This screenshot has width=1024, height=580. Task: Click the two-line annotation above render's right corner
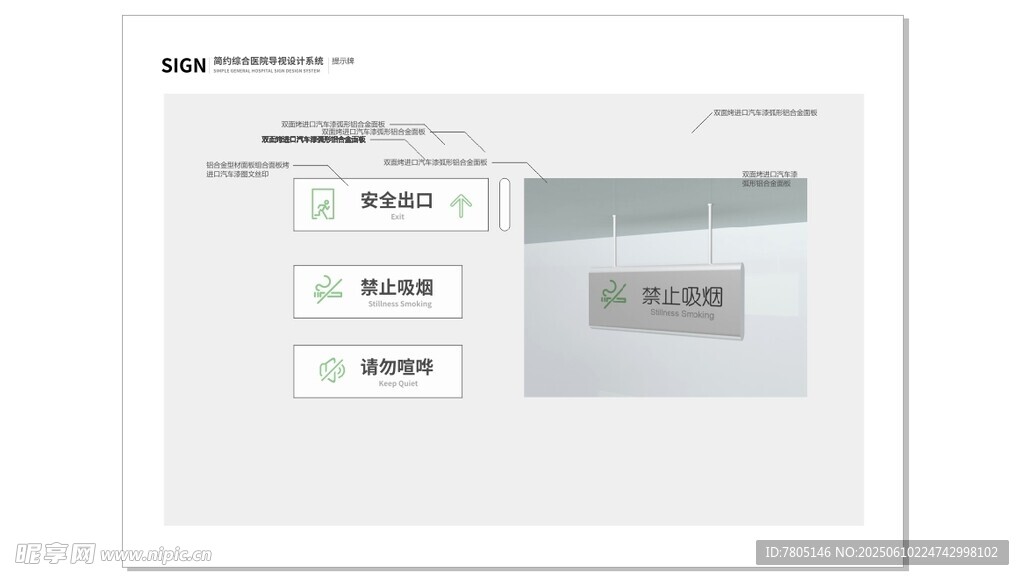coord(769,179)
